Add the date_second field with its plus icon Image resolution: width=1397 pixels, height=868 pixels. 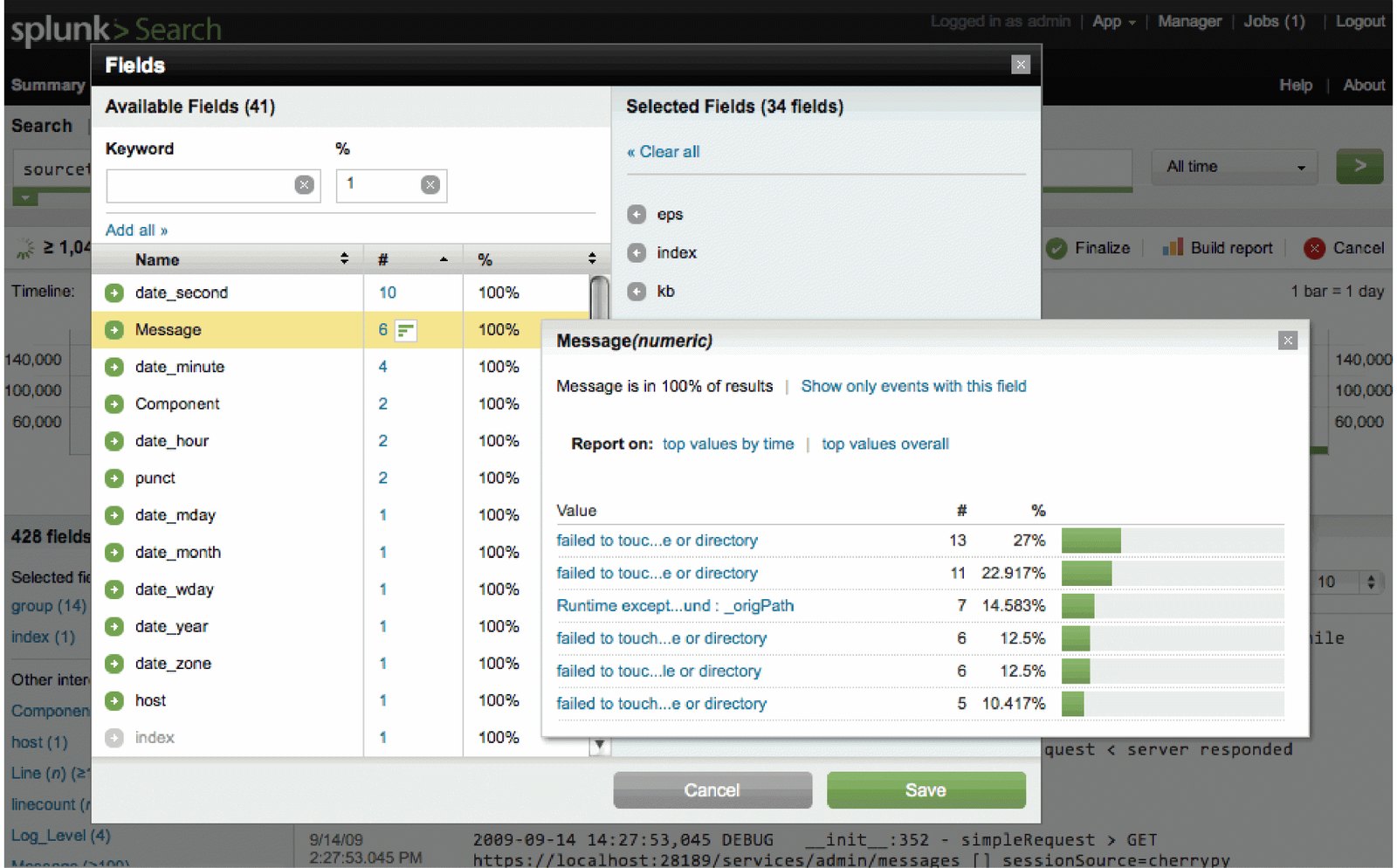[x=114, y=293]
